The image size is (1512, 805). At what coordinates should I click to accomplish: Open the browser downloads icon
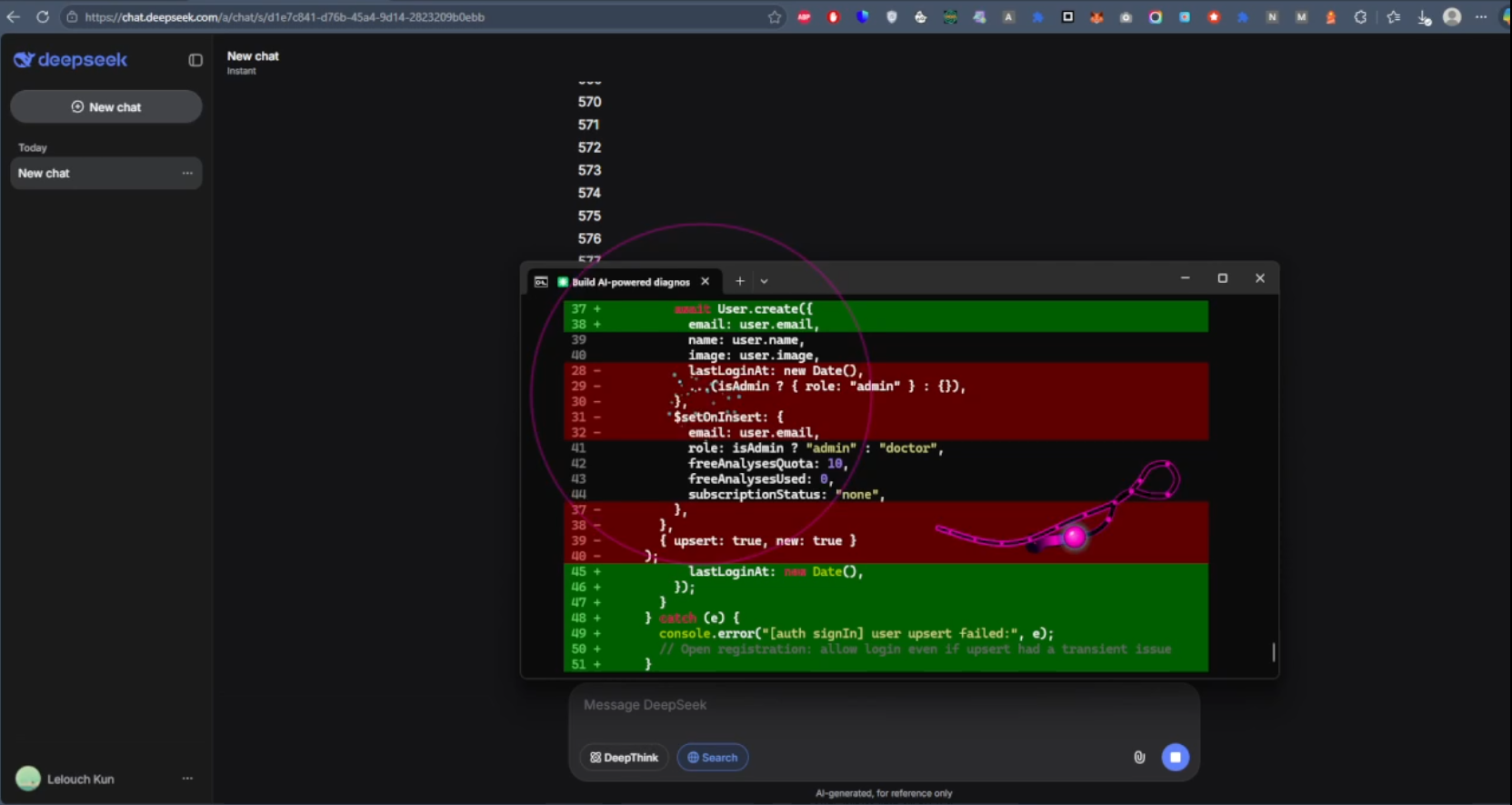coord(1424,17)
